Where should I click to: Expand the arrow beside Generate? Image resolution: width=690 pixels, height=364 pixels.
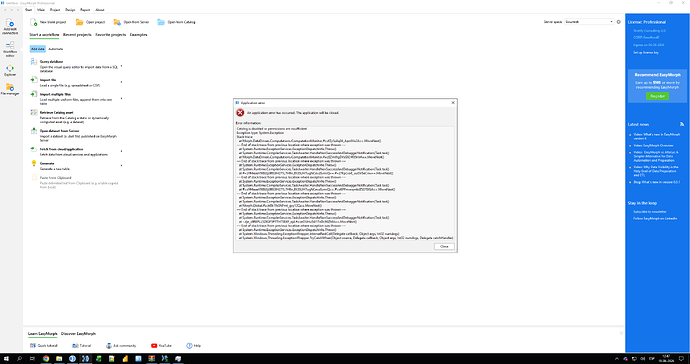tap(121, 165)
